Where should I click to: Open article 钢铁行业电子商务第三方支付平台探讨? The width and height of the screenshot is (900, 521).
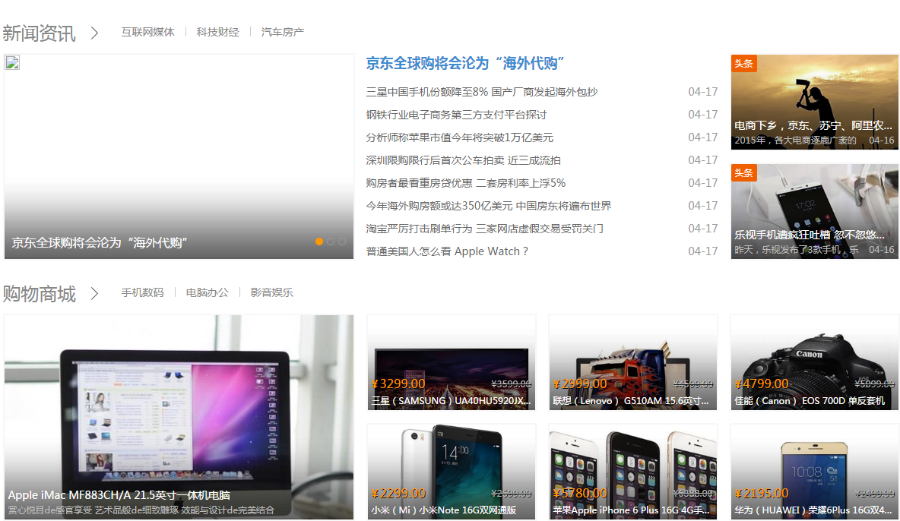tap(456, 115)
